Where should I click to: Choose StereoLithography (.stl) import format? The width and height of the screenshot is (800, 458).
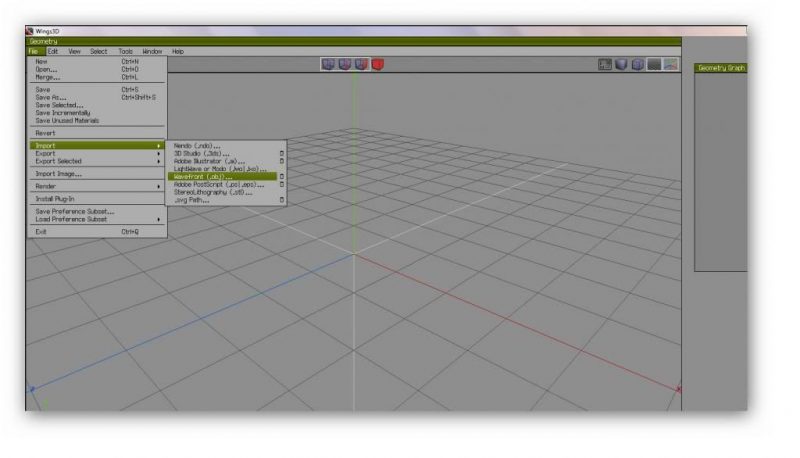[211, 192]
